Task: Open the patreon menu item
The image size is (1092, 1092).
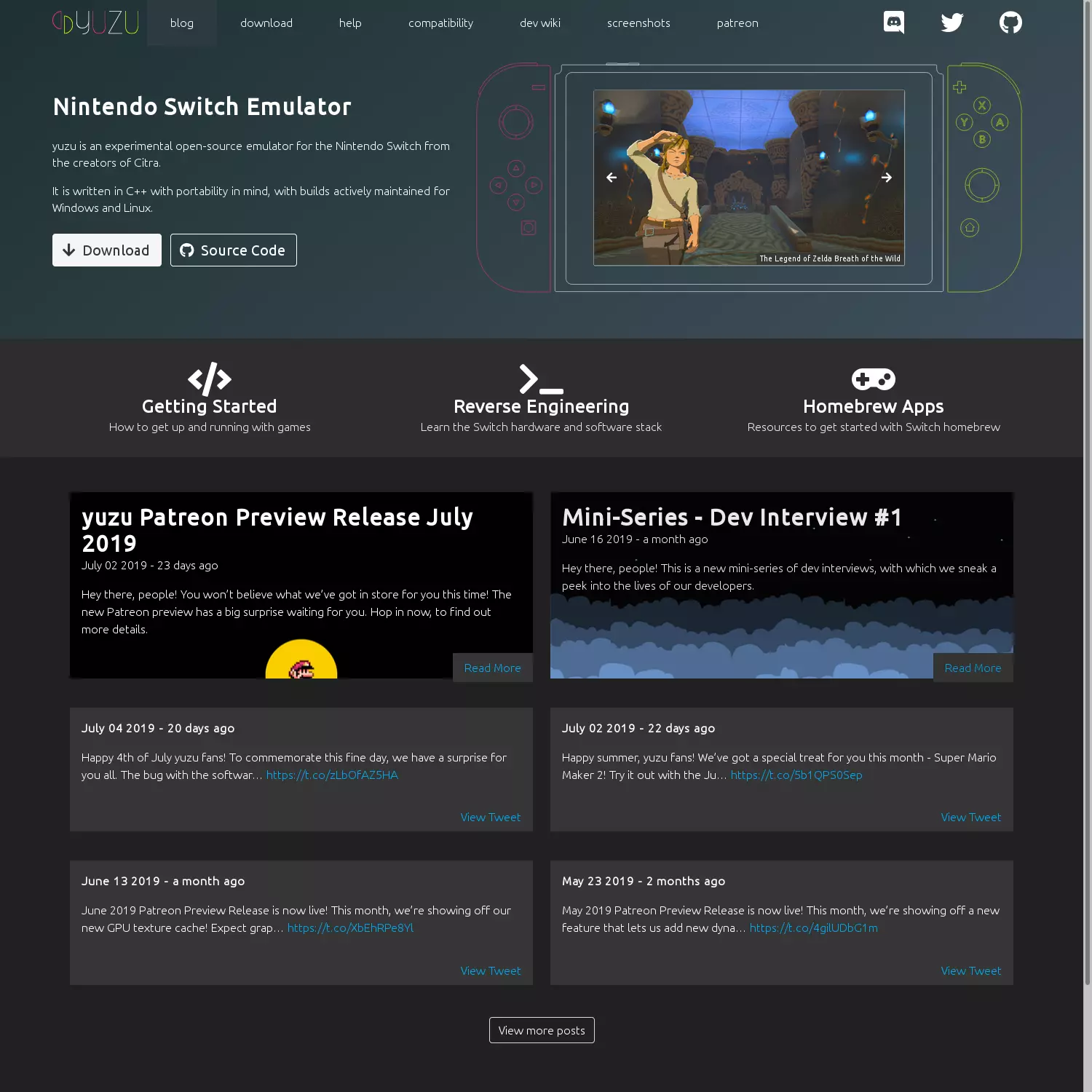Action: point(737,23)
